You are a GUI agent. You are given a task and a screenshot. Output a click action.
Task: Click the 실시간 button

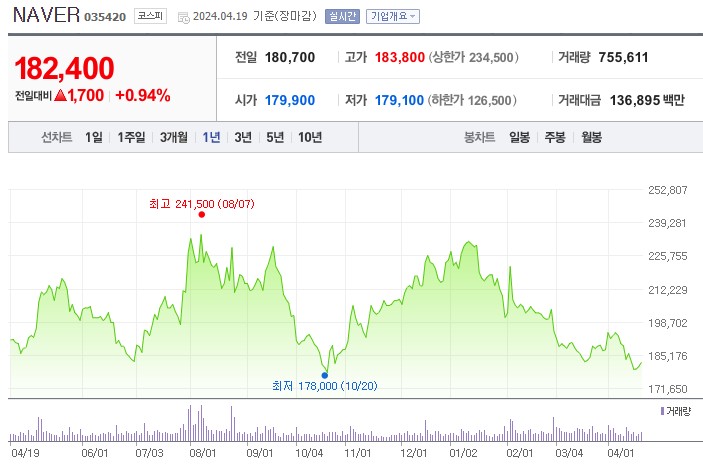[342, 17]
